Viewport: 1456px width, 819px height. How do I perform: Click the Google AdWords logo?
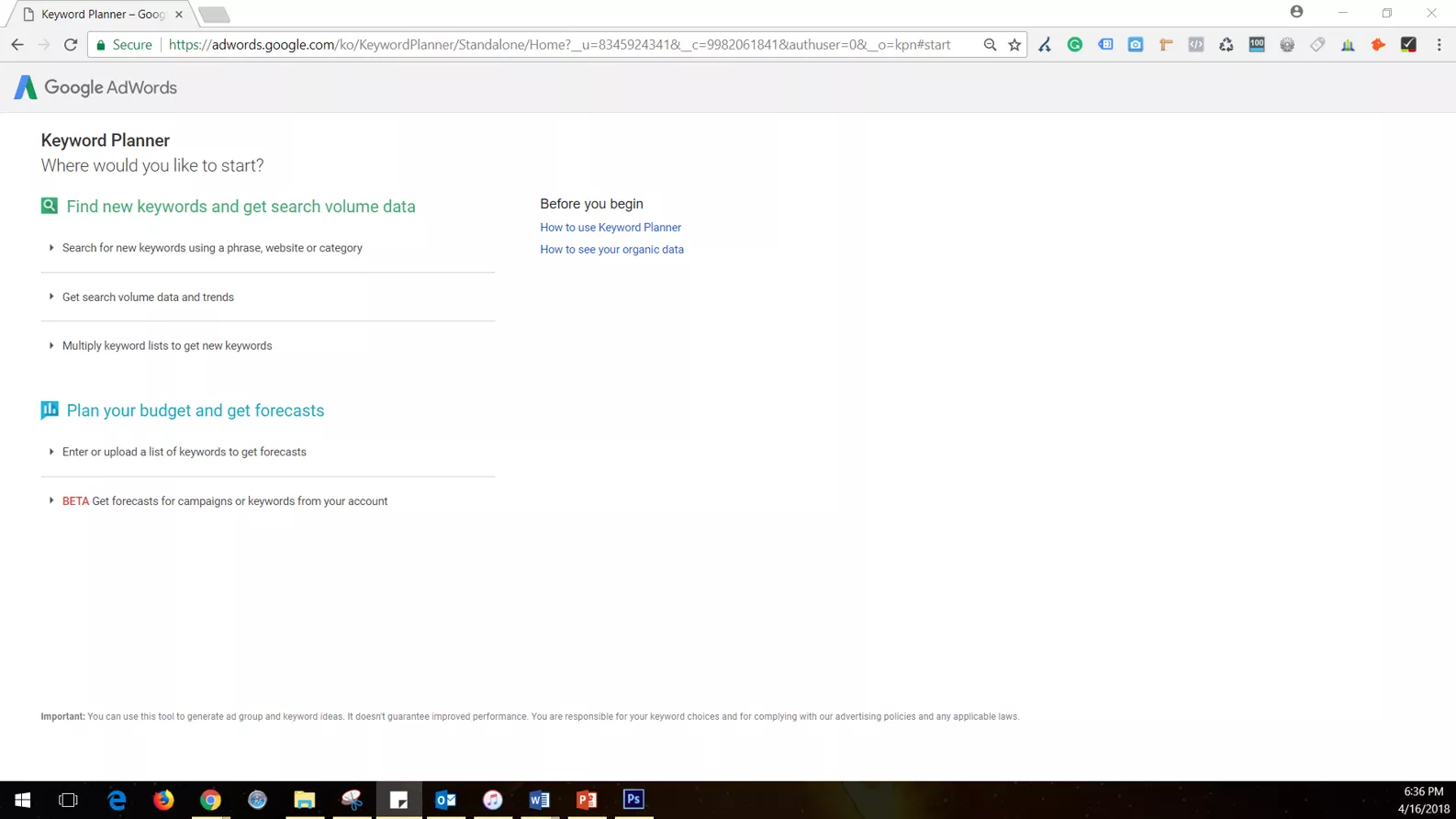tap(95, 87)
